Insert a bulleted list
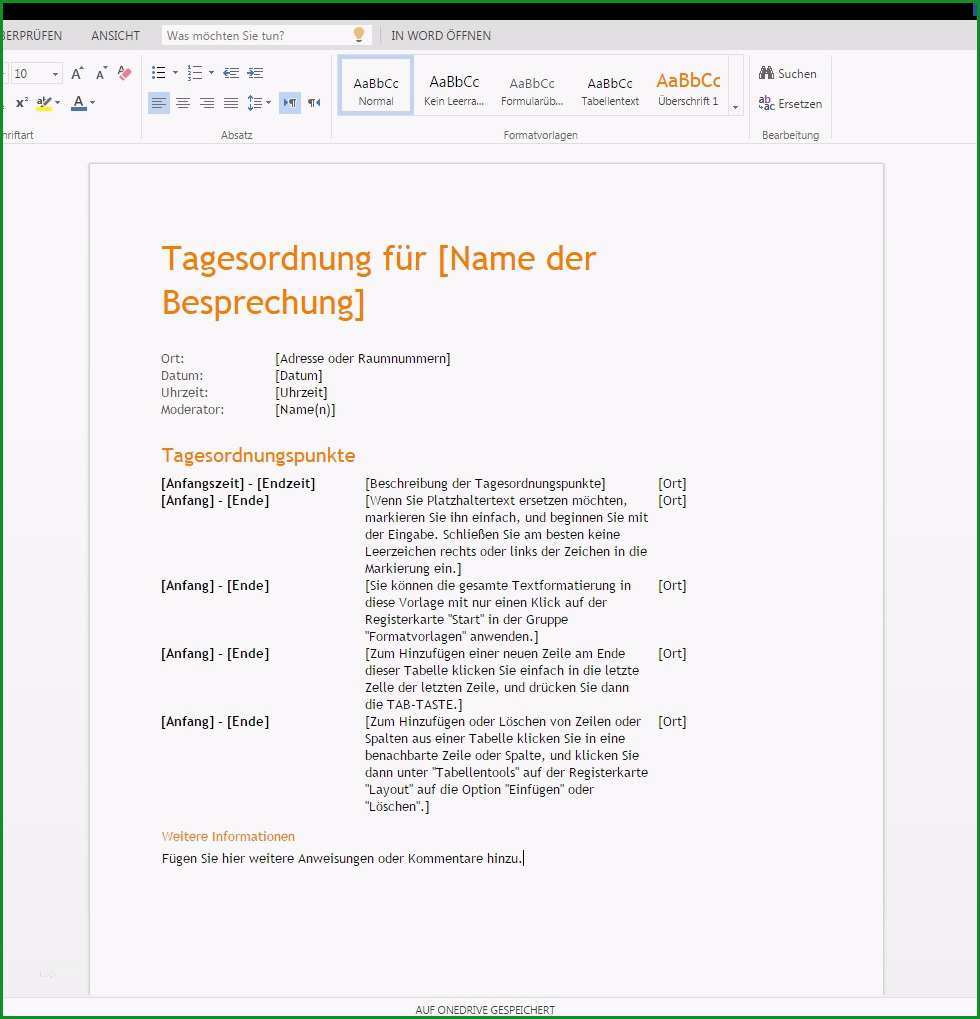Viewport: 980px width, 1019px height. (x=158, y=73)
